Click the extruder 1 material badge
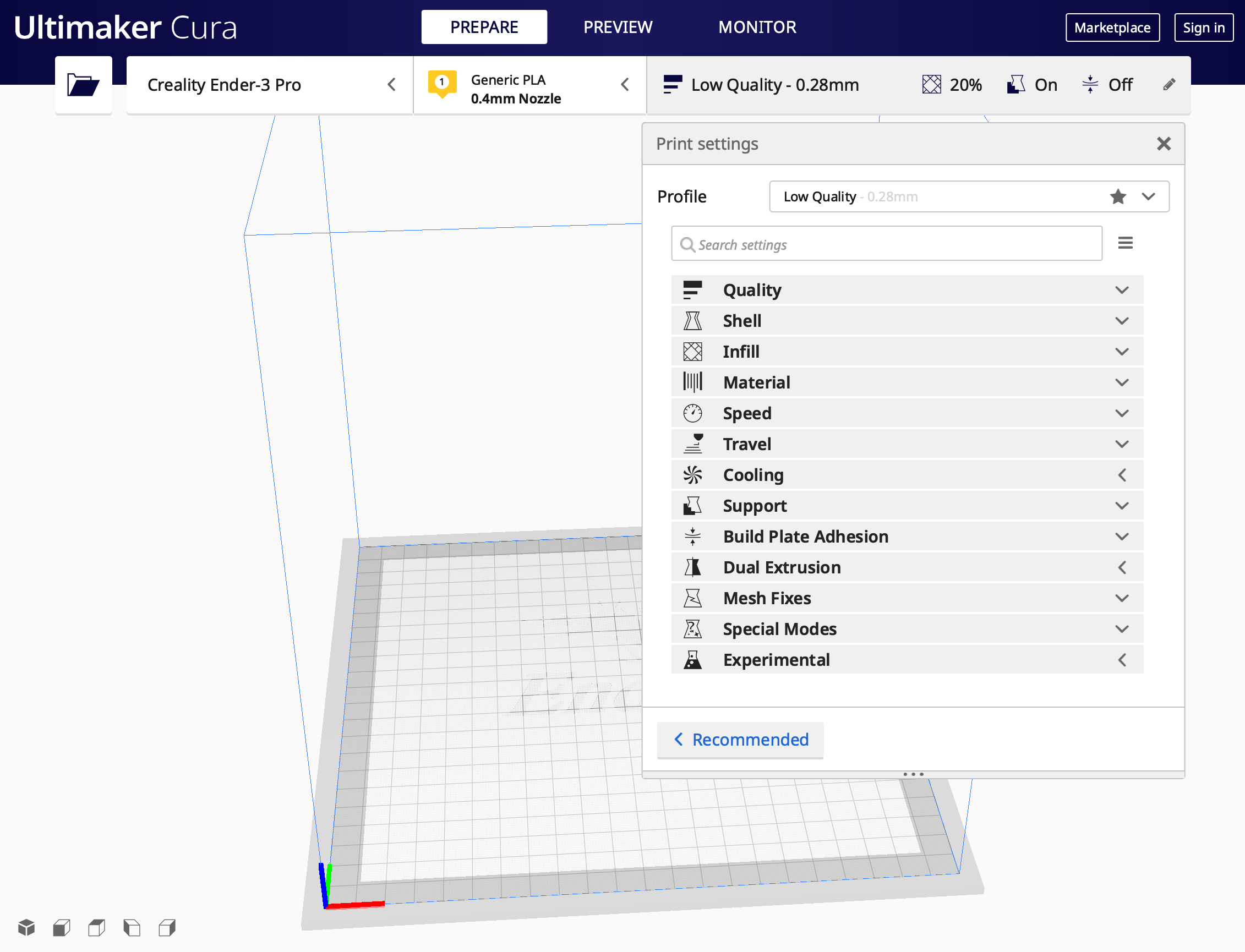Image resolution: width=1245 pixels, height=952 pixels. click(442, 84)
